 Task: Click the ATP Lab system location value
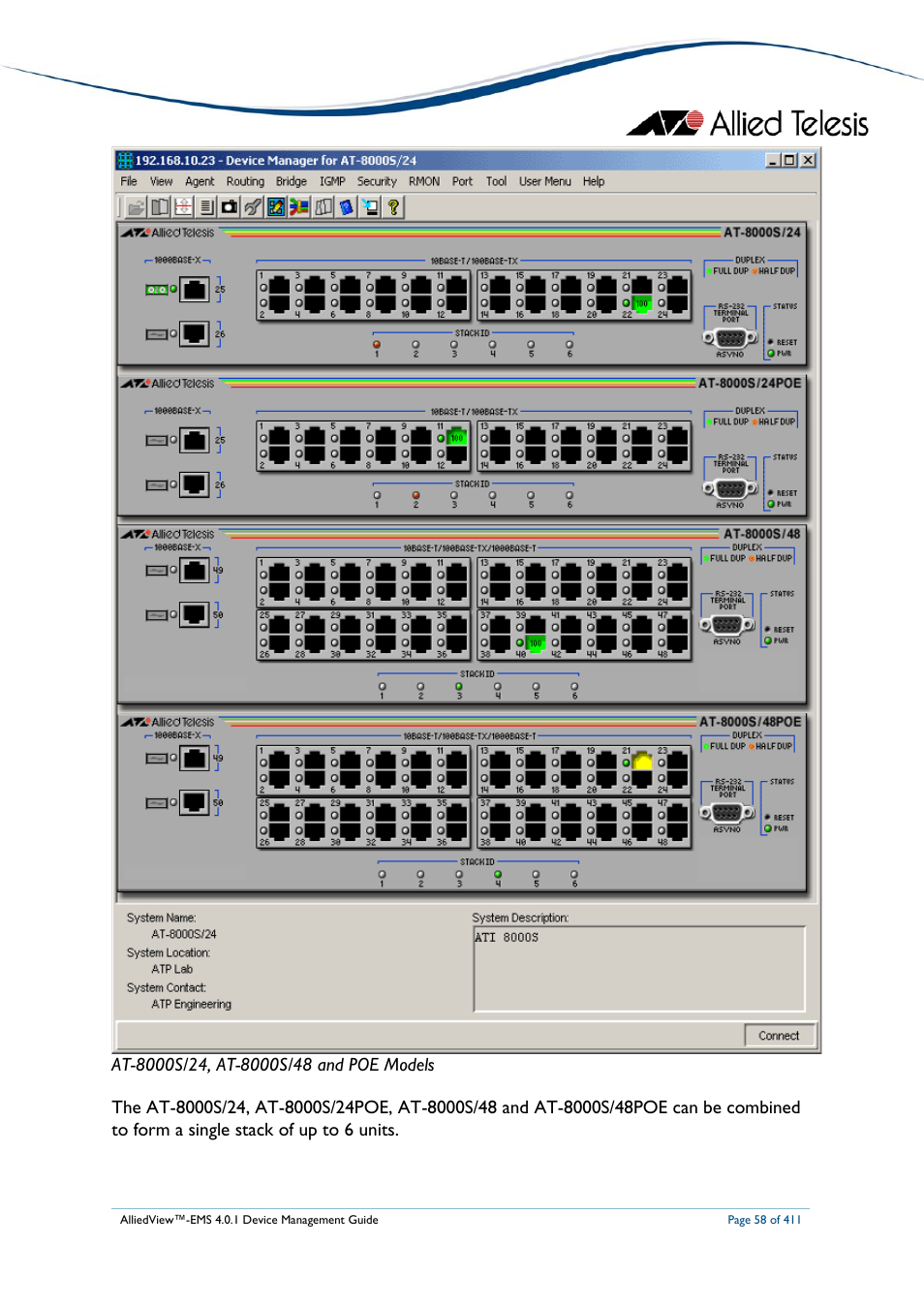tap(171, 969)
